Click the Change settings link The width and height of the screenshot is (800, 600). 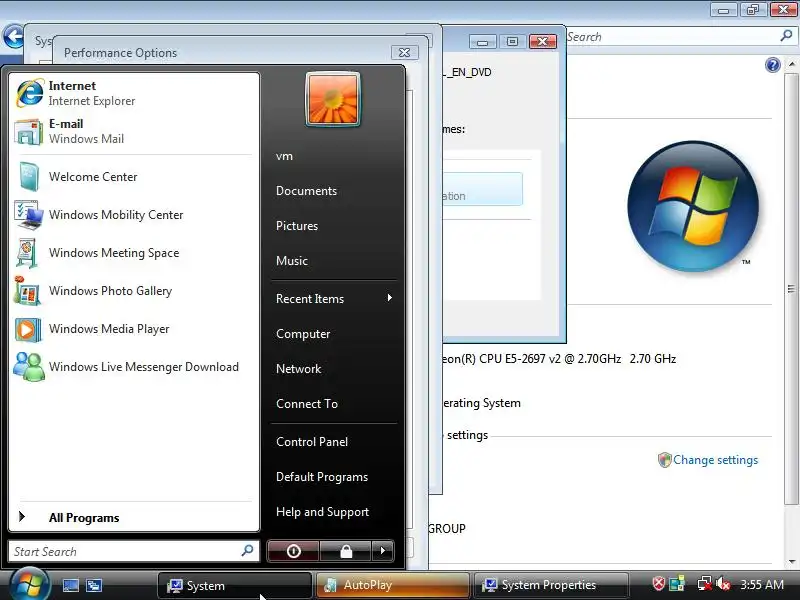tap(715, 460)
